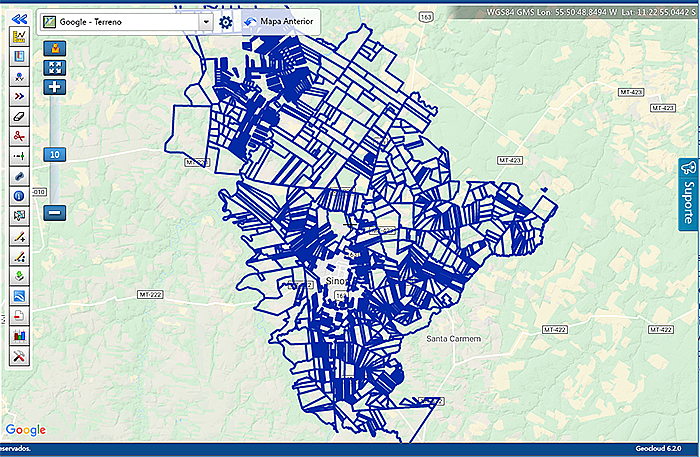Click the red-blue double chevron tool
Viewport: 700px width, 457px height.
19,96
